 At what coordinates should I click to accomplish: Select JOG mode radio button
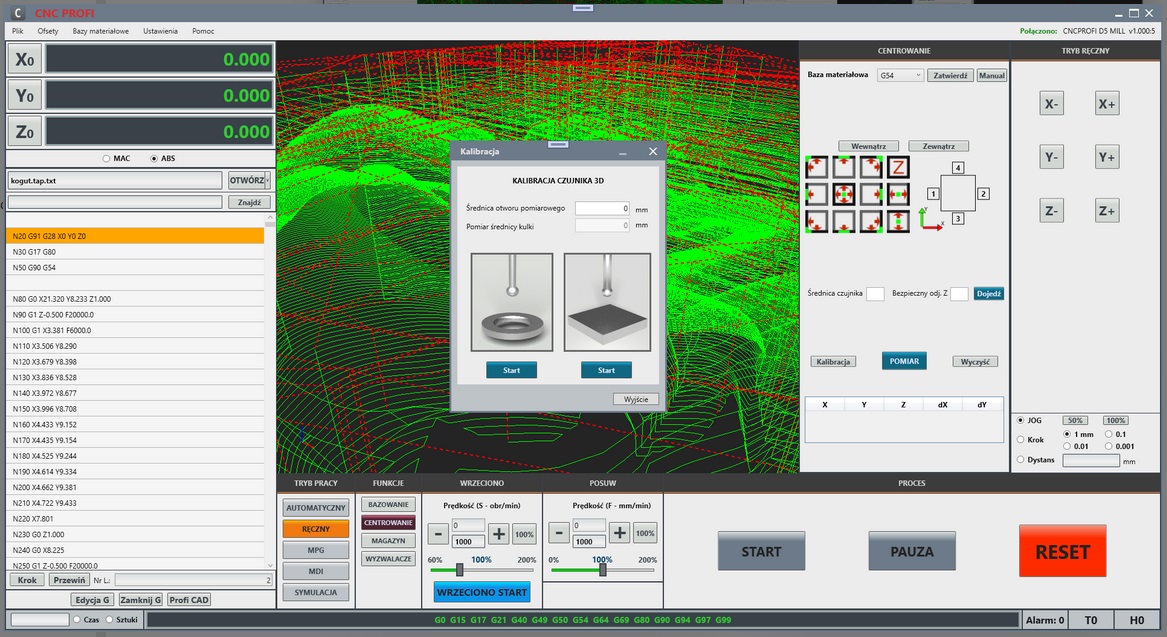[1020, 420]
